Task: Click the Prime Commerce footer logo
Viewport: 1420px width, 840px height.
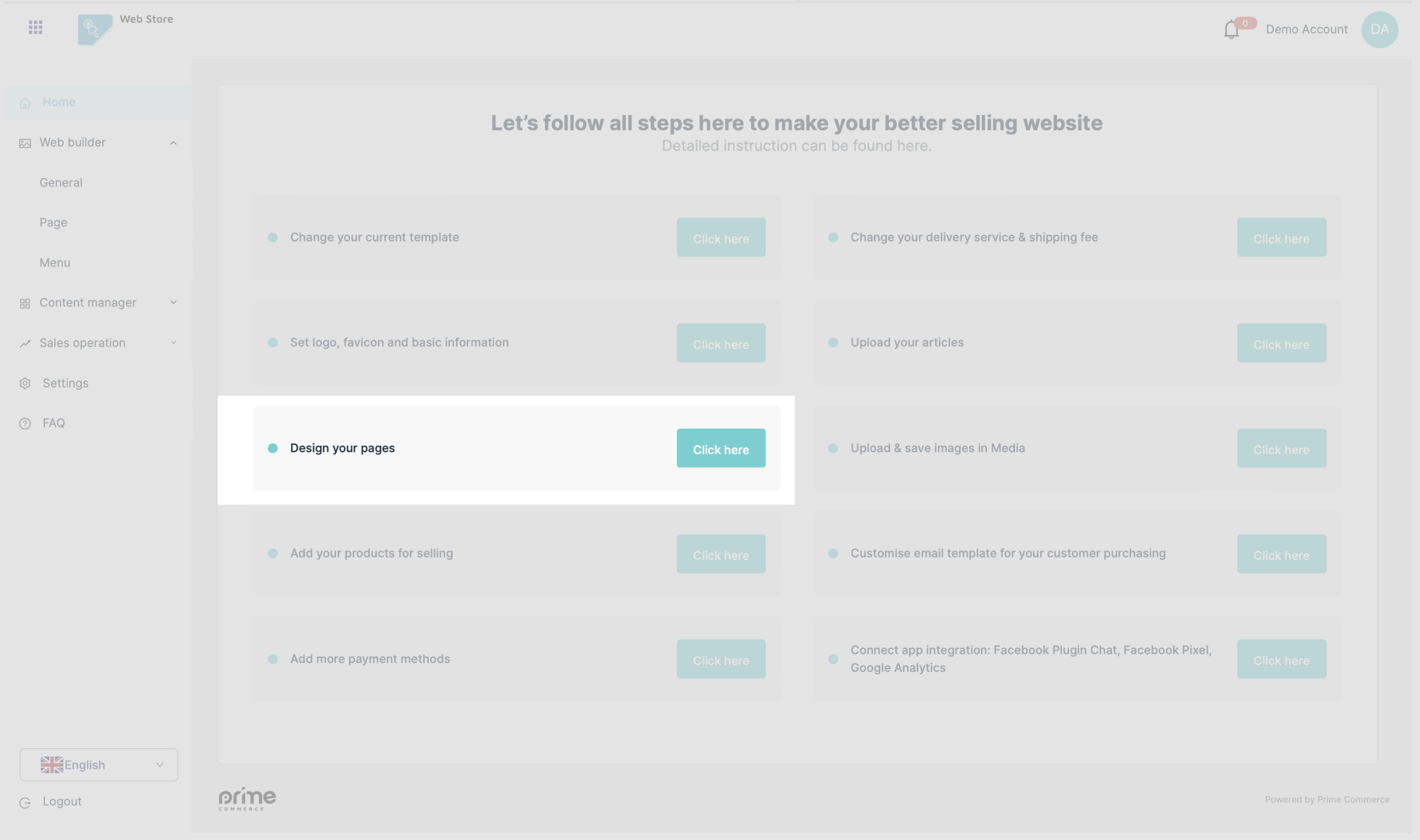Action: pyautogui.click(x=247, y=798)
